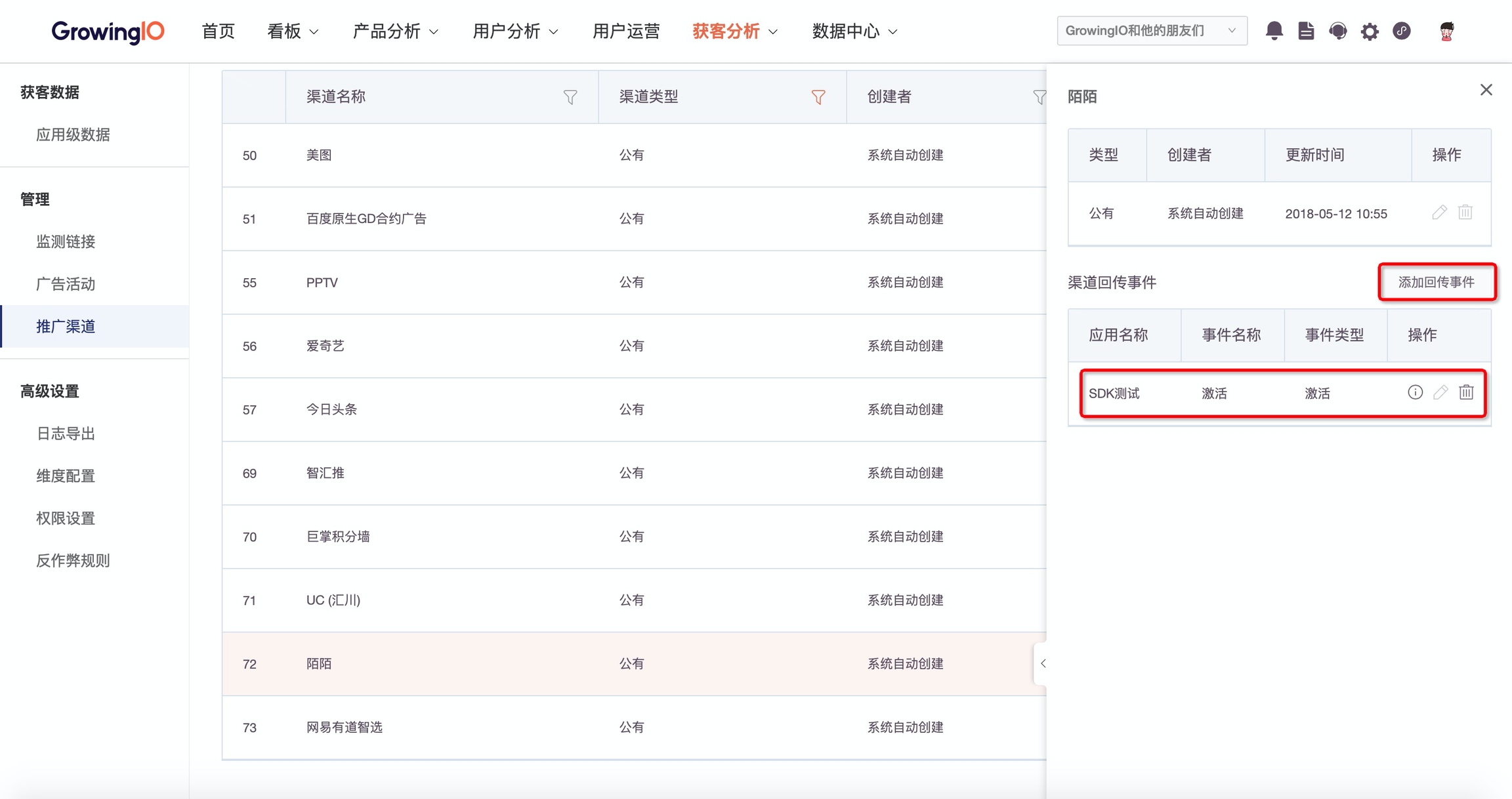Click the 添加回传事件 button
The image size is (1512, 799).
[x=1436, y=282]
